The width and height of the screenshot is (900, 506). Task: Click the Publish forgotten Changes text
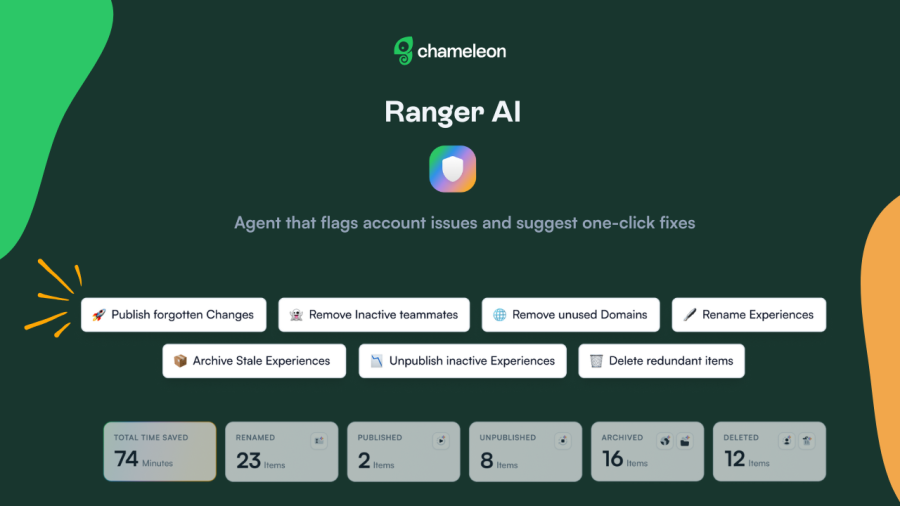click(x=182, y=315)
